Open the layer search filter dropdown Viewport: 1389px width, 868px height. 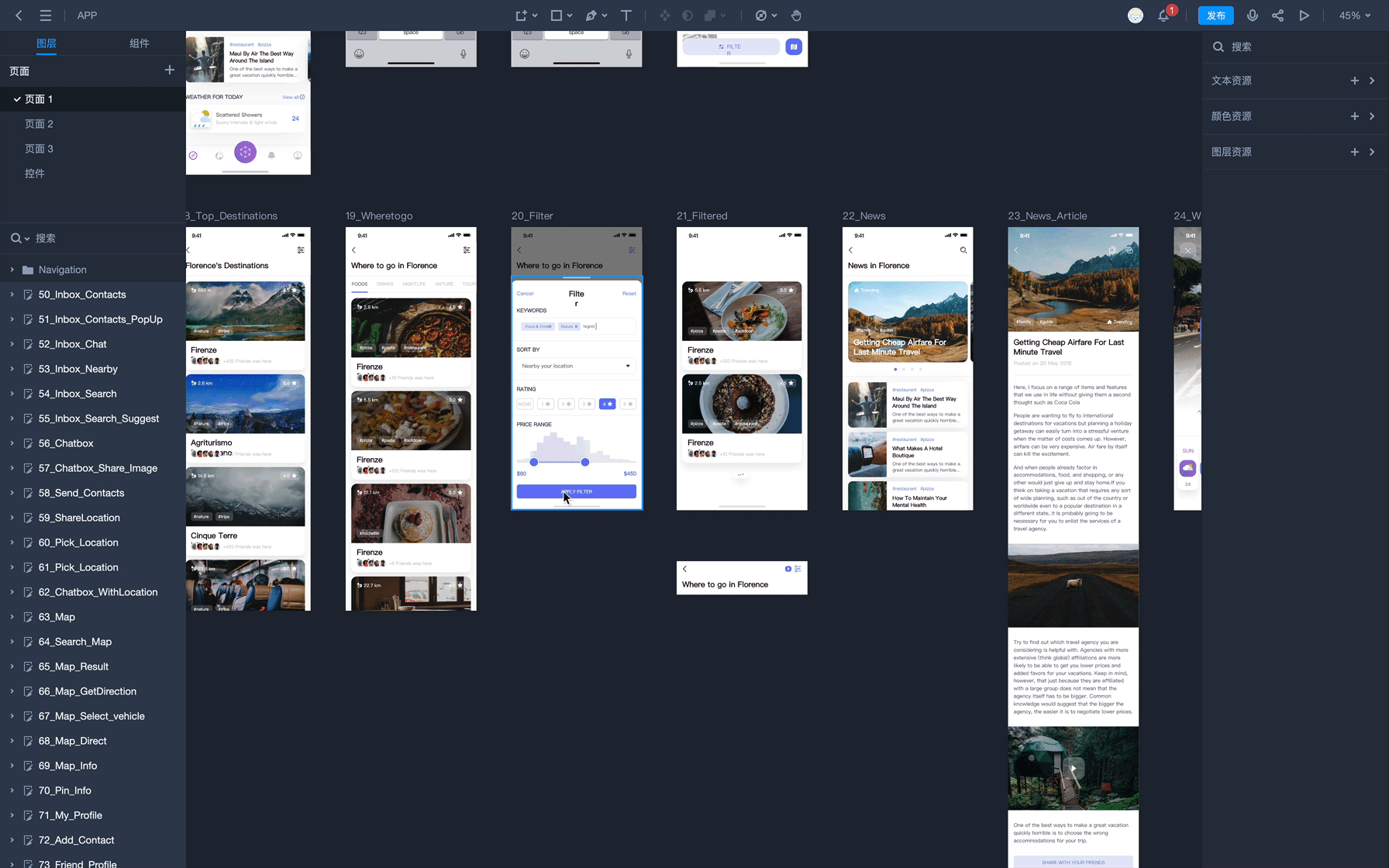20,239
